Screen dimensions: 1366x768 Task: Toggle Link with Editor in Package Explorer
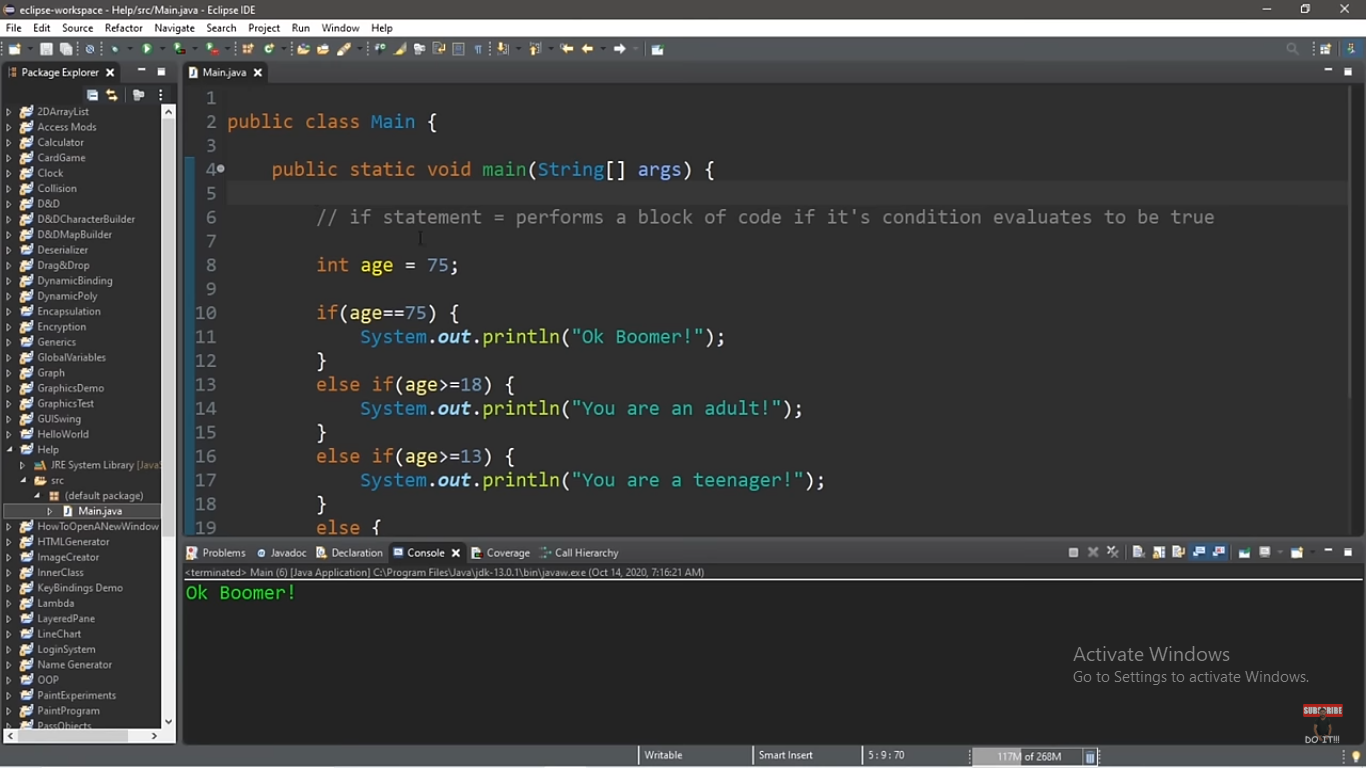point(112,95)
